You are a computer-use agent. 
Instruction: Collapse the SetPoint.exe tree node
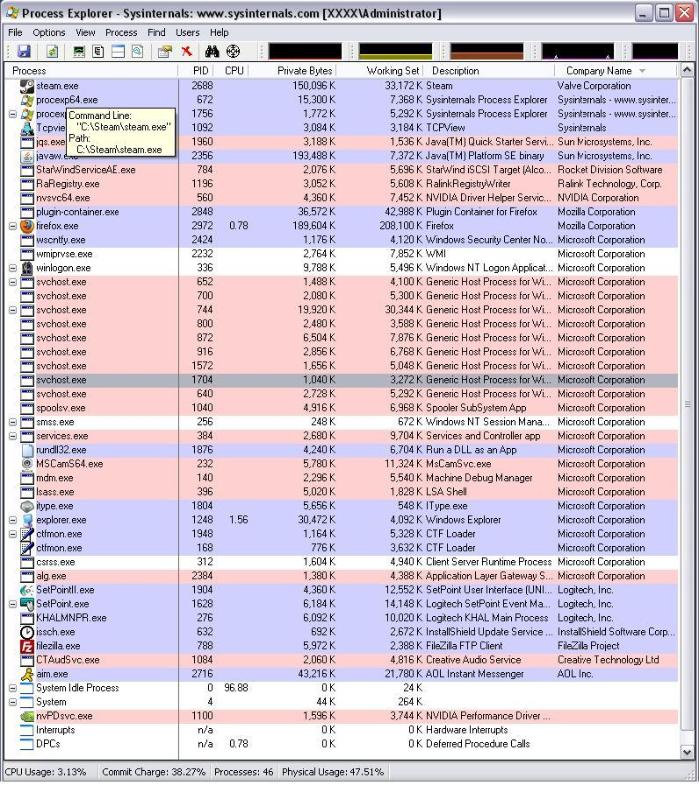pyautogui.click(x=13, y=604)
